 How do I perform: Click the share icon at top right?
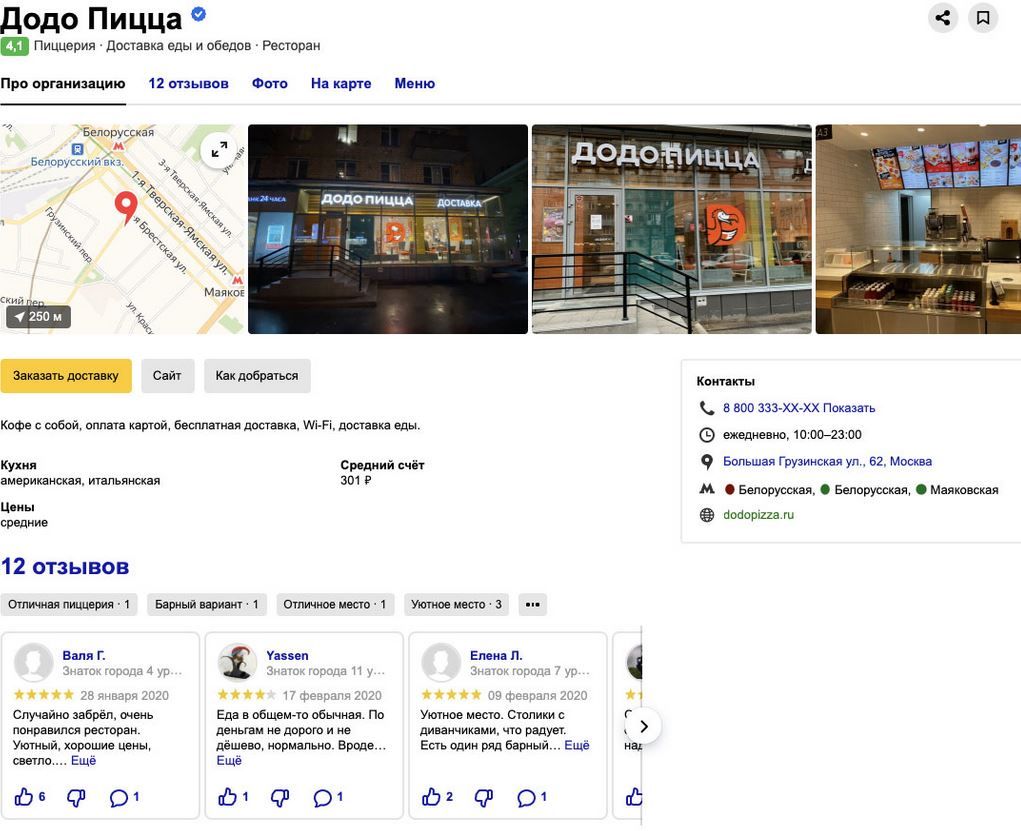(942, 18)
